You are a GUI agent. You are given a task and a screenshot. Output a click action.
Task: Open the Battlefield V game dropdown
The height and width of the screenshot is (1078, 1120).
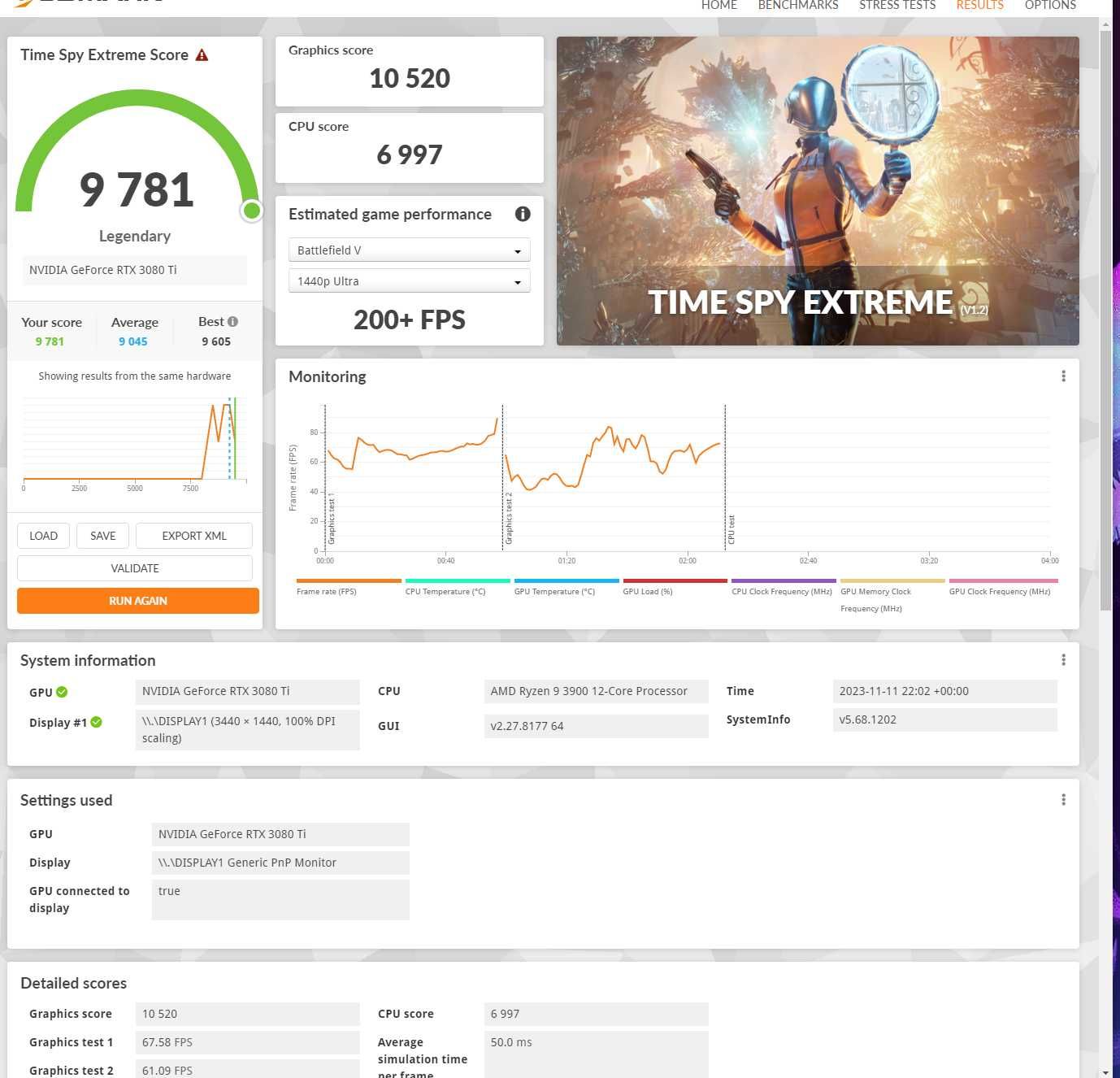pos(410,250)
